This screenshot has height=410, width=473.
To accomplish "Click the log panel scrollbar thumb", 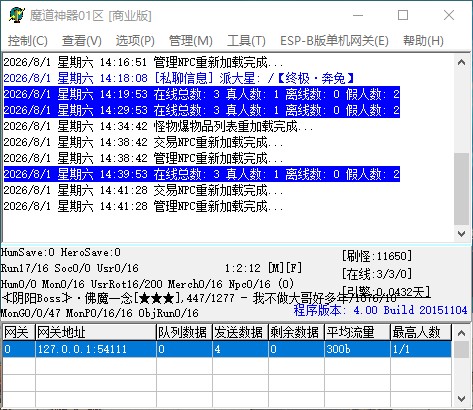I will click(462, 188).
